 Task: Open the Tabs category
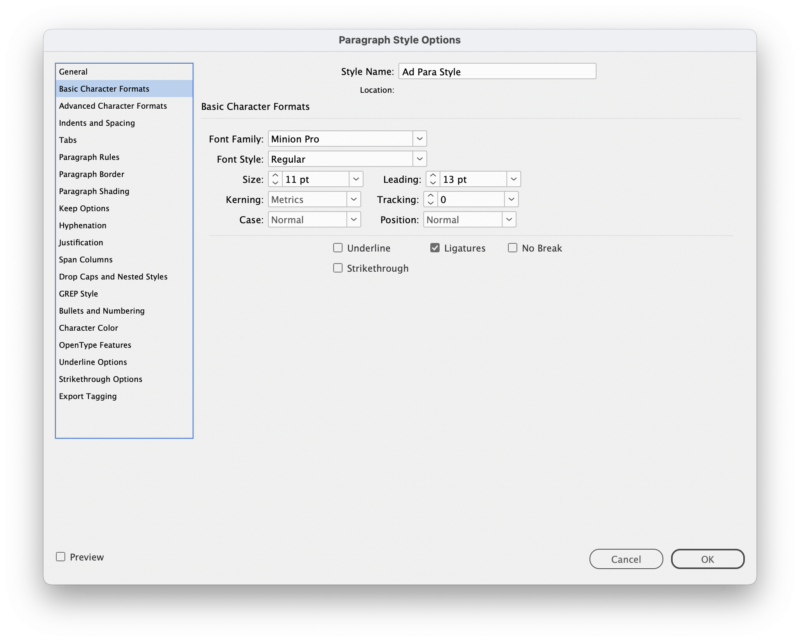124,140
